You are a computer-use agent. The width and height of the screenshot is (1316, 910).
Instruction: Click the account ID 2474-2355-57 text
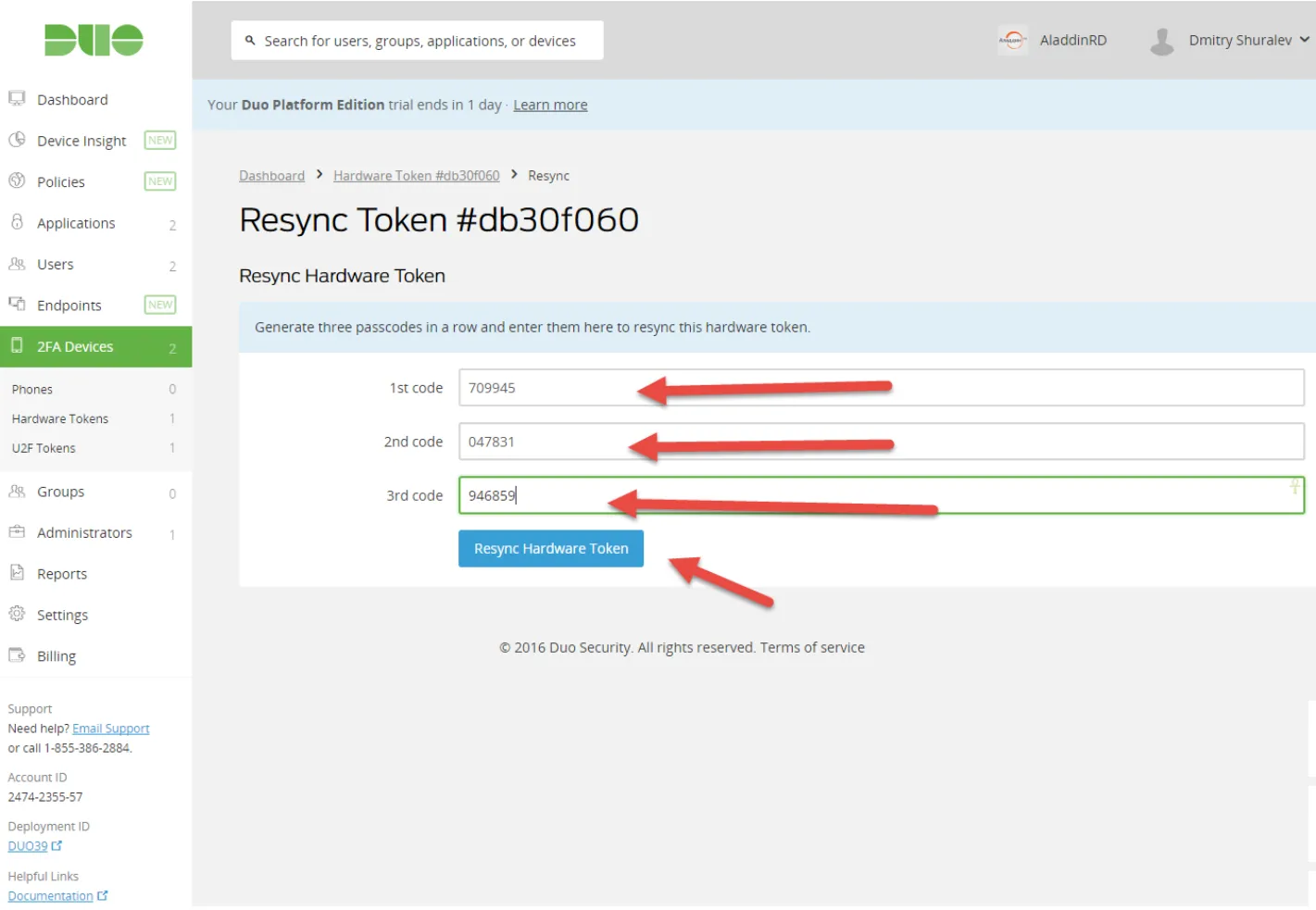[x=45, y=796]
